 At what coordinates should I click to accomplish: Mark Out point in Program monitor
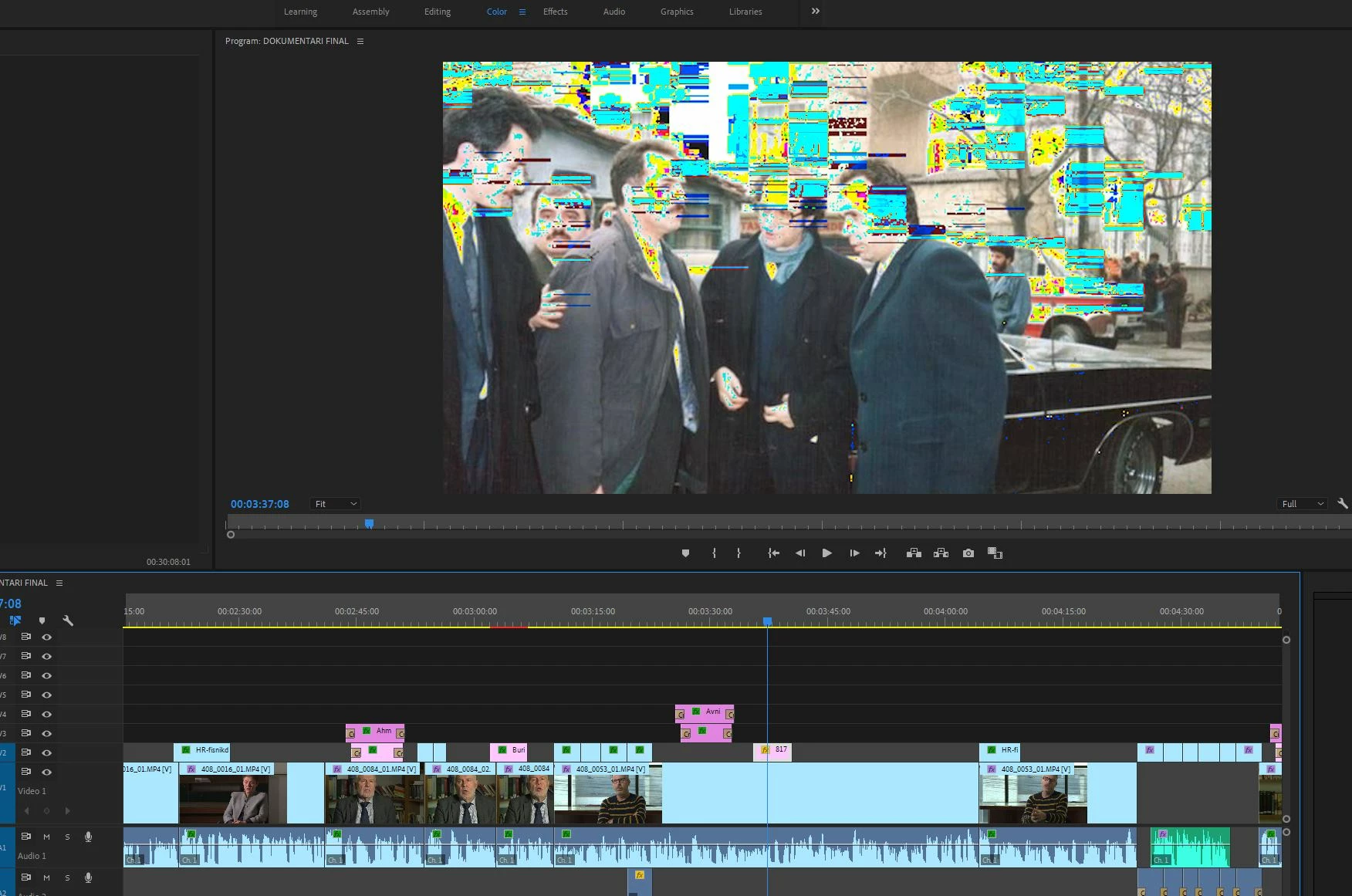[739, 553]
